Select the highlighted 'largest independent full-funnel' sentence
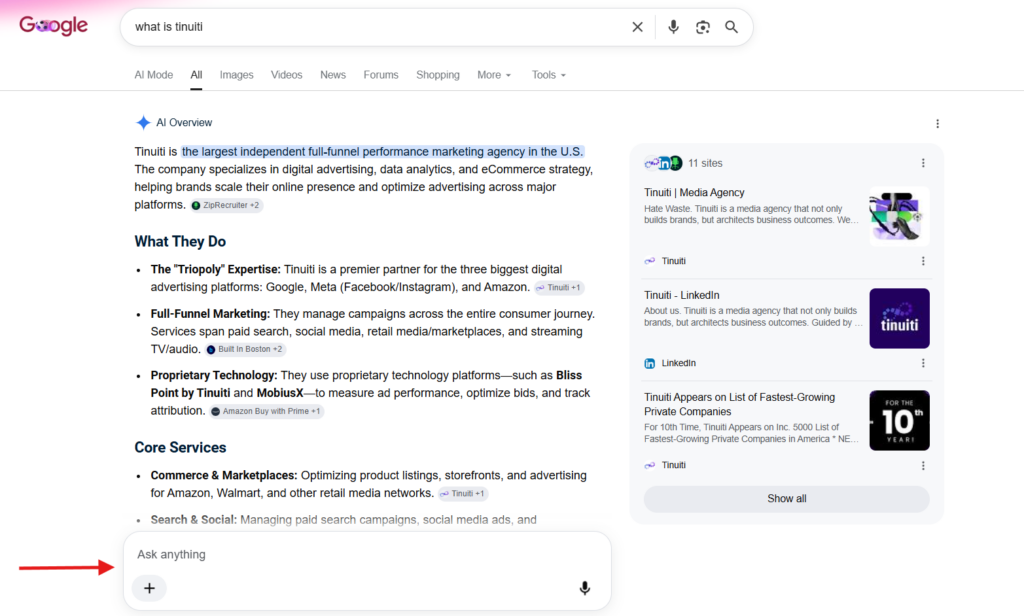 pyautogui.click(x=382, y=152)
